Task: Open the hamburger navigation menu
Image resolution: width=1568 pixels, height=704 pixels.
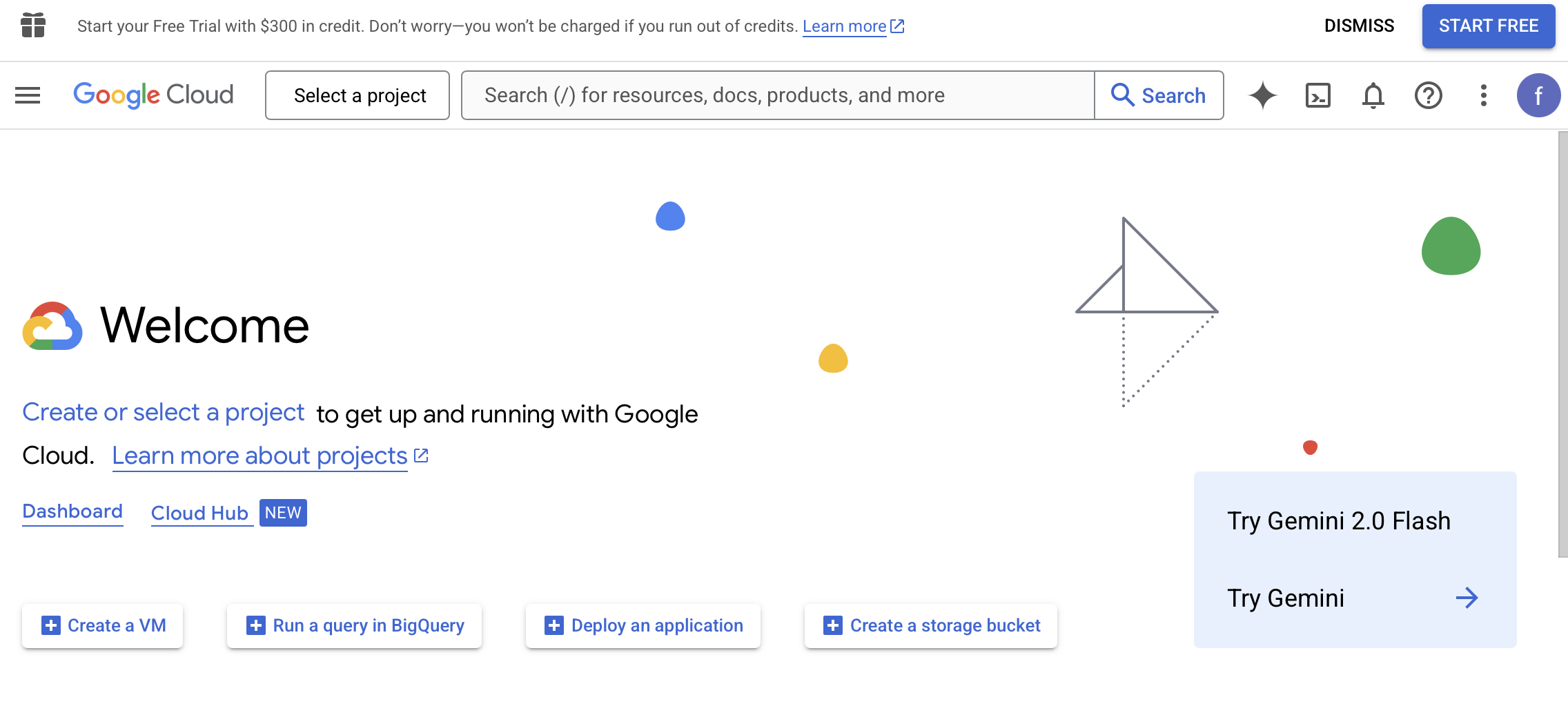Action: (x=28, y=95)
